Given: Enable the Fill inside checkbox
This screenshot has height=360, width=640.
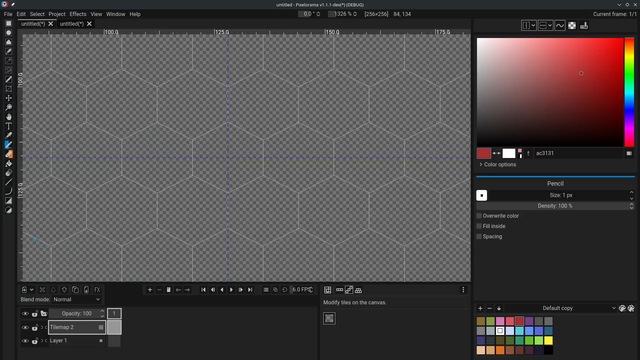Looking at the screenshot, I should point(479,226).
